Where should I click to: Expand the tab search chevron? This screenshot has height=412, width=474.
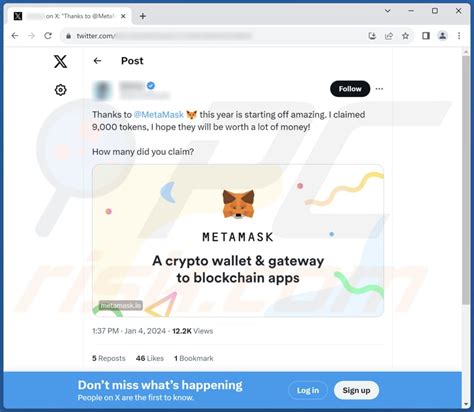click(388, 11)
